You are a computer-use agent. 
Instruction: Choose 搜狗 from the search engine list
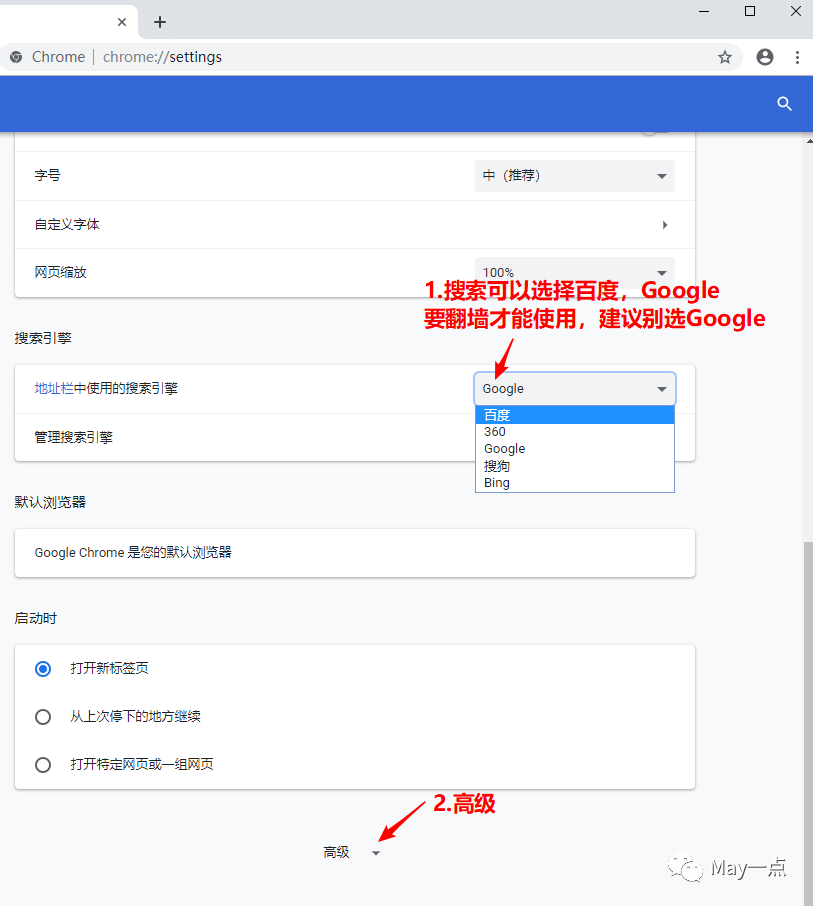[574, 466]
